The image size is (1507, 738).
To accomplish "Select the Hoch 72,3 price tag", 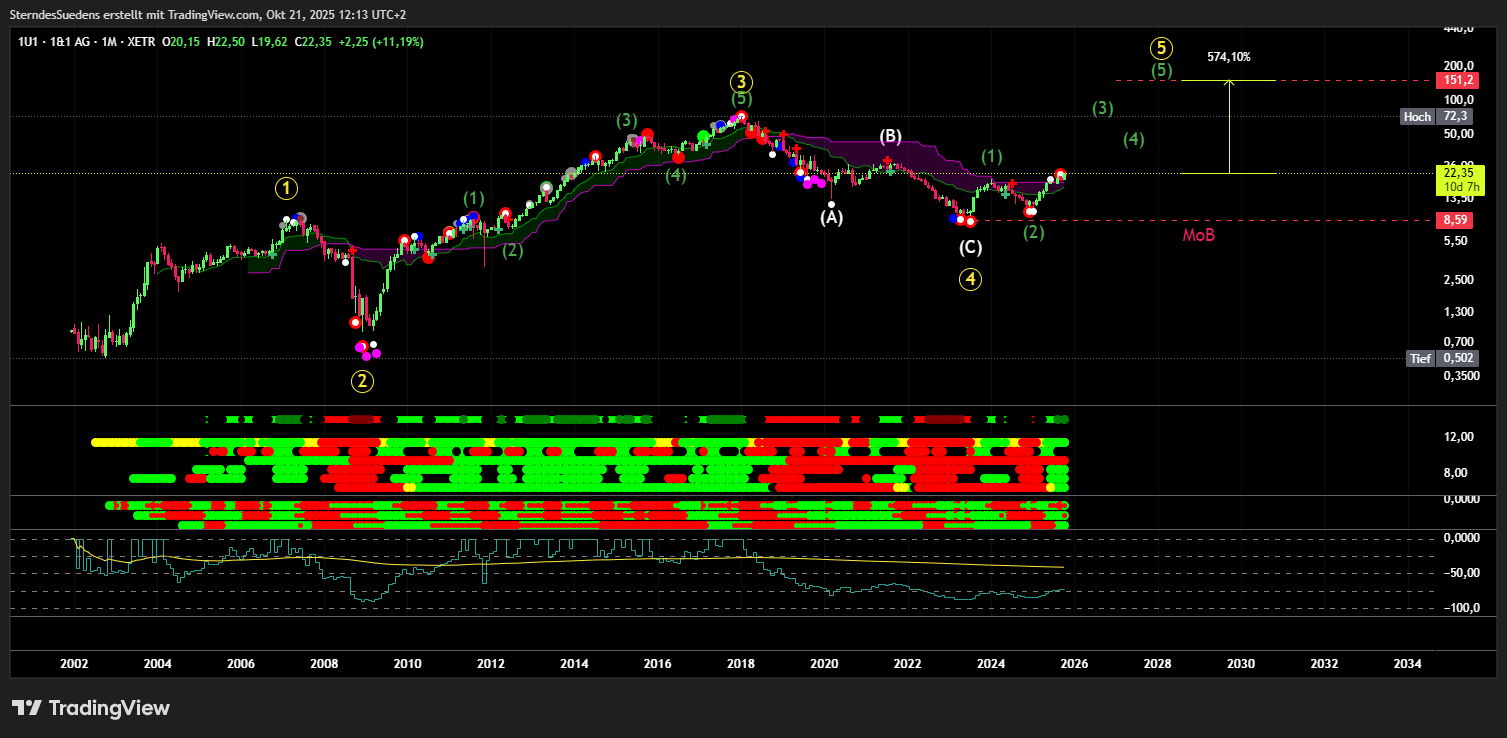I will pos(1438,117).
